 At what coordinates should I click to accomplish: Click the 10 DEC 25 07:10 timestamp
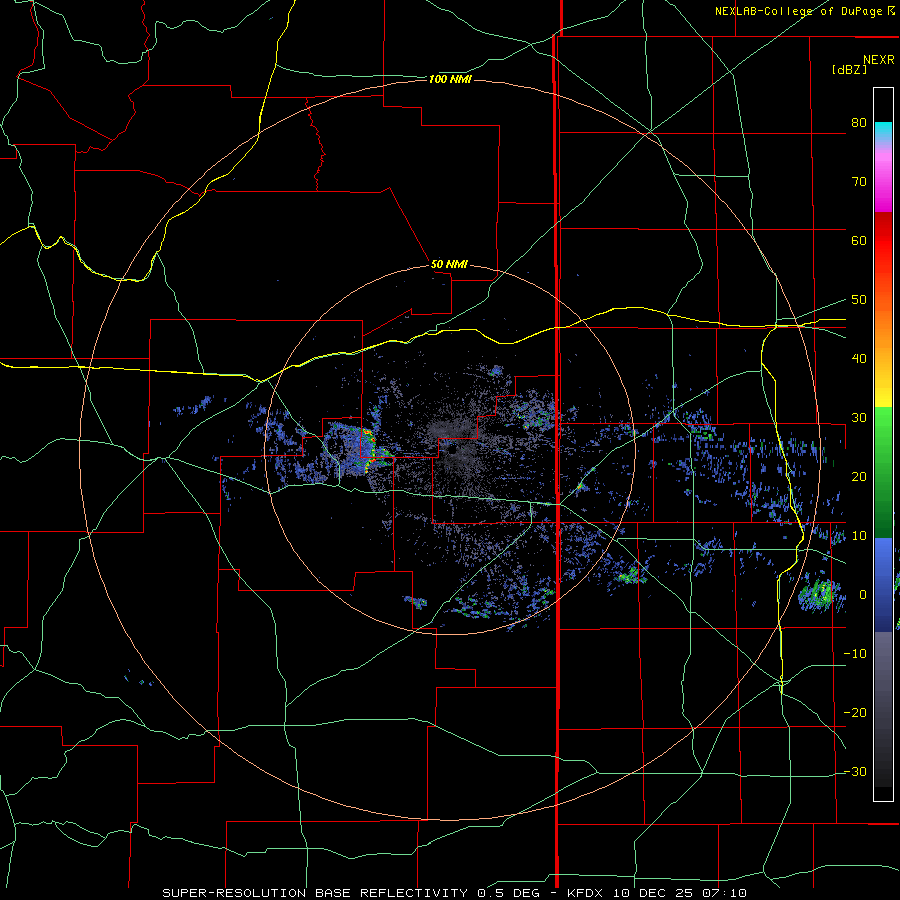pyautogui.click(x=680, y=893)
